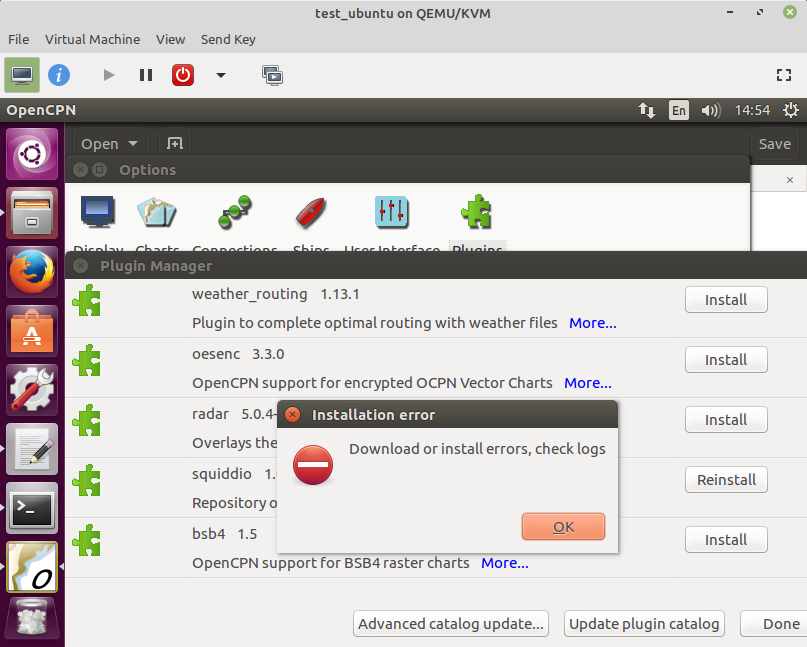Screen dimensions: 807x647
Task: Open the Display options icon
Action: 97,212
